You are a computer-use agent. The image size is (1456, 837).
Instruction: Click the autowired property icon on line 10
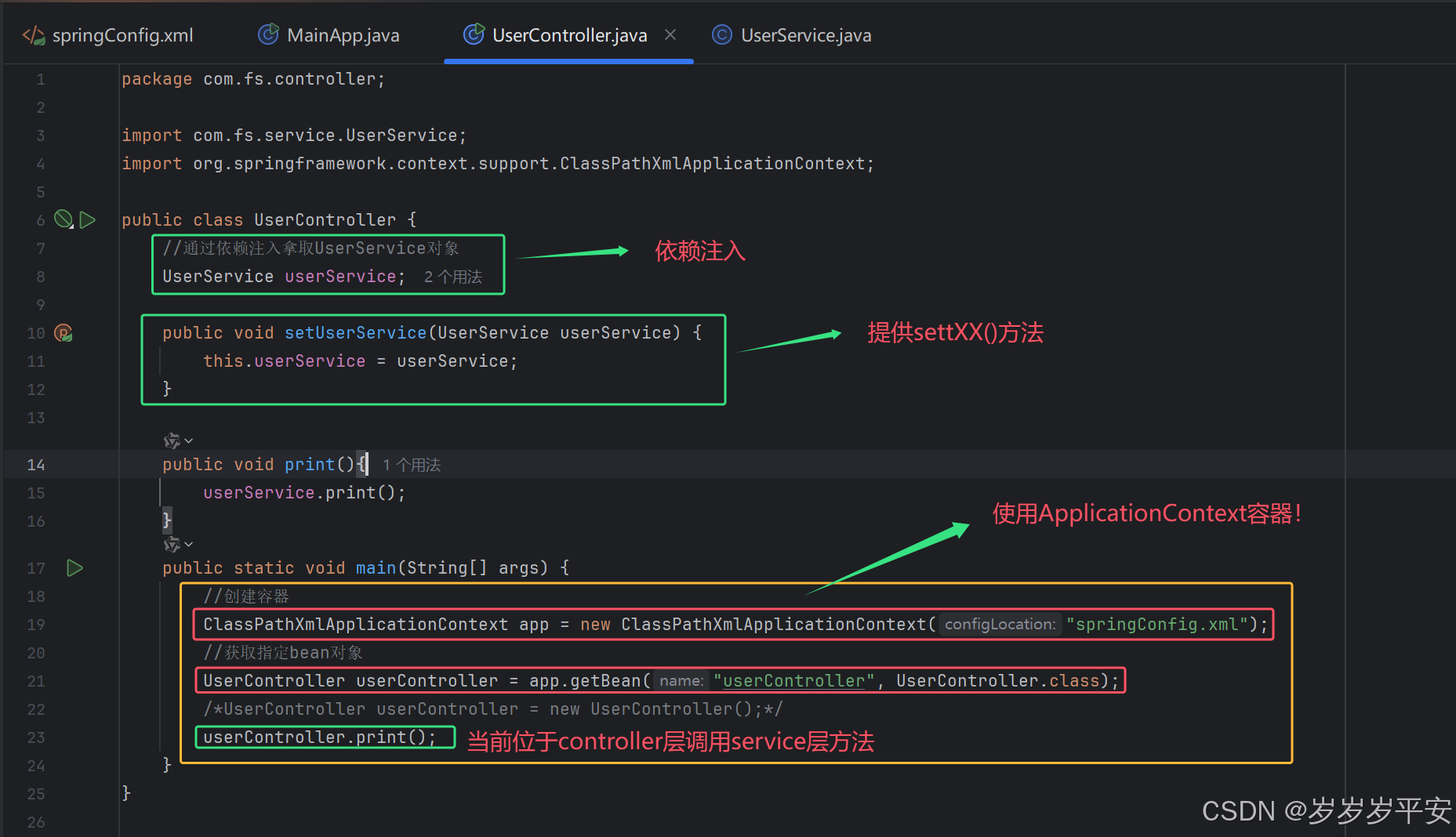(64, 332)
